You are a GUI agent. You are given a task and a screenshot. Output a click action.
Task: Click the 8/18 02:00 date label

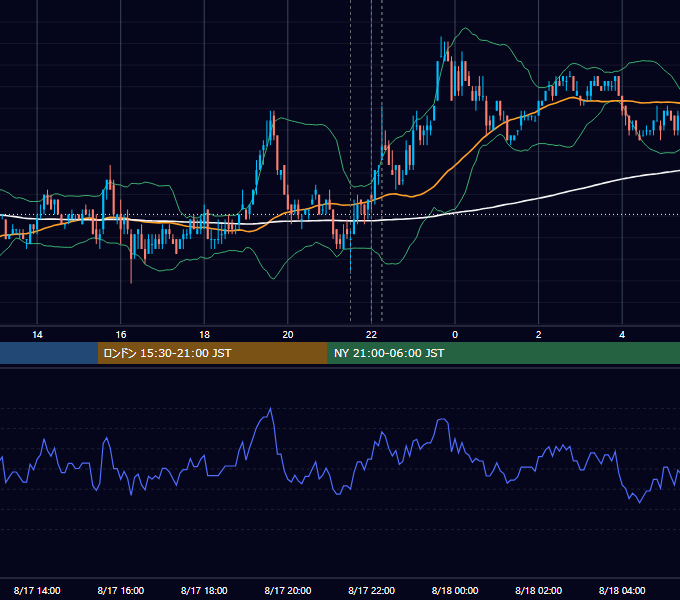pos(539,590)
